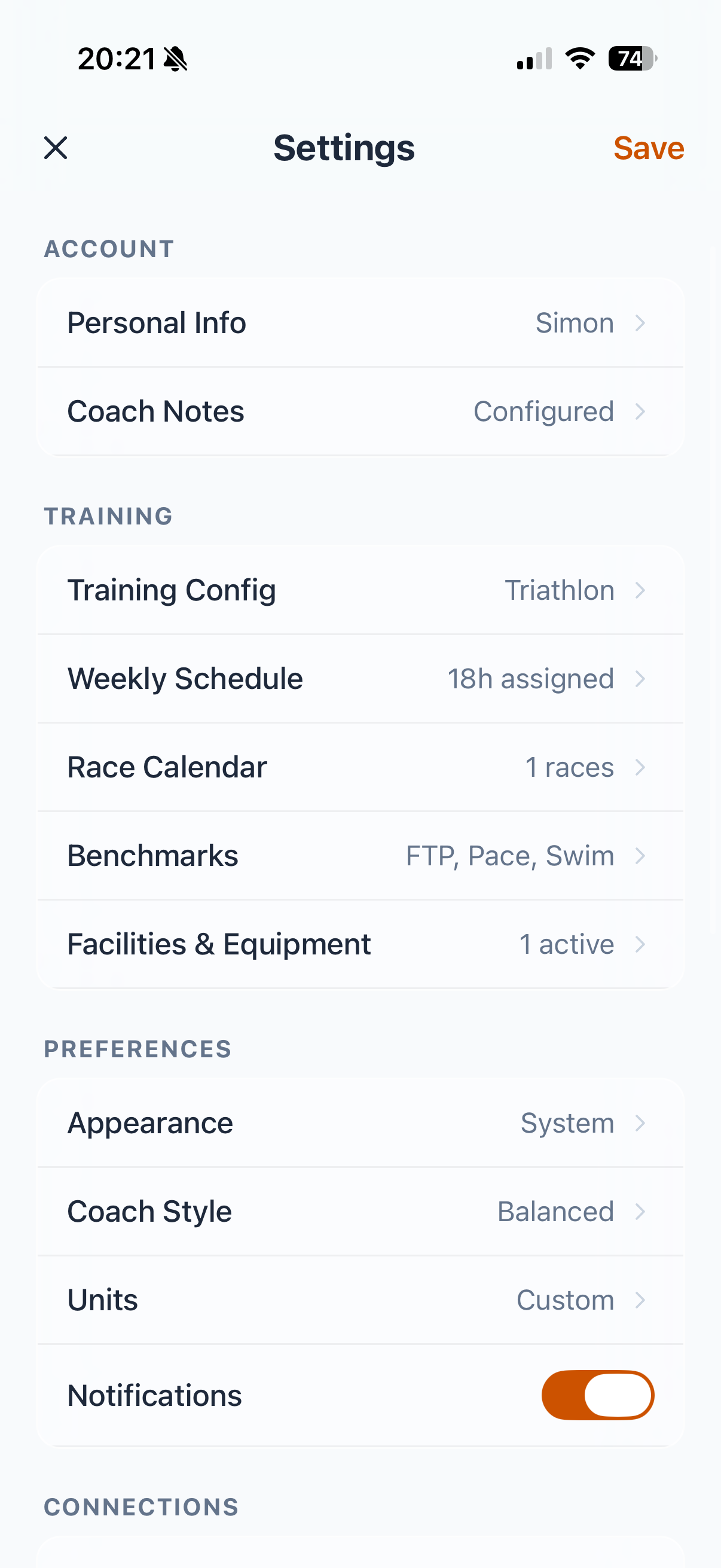Tap the Save button
The image size is (721, 1568).
pos(648,148)
